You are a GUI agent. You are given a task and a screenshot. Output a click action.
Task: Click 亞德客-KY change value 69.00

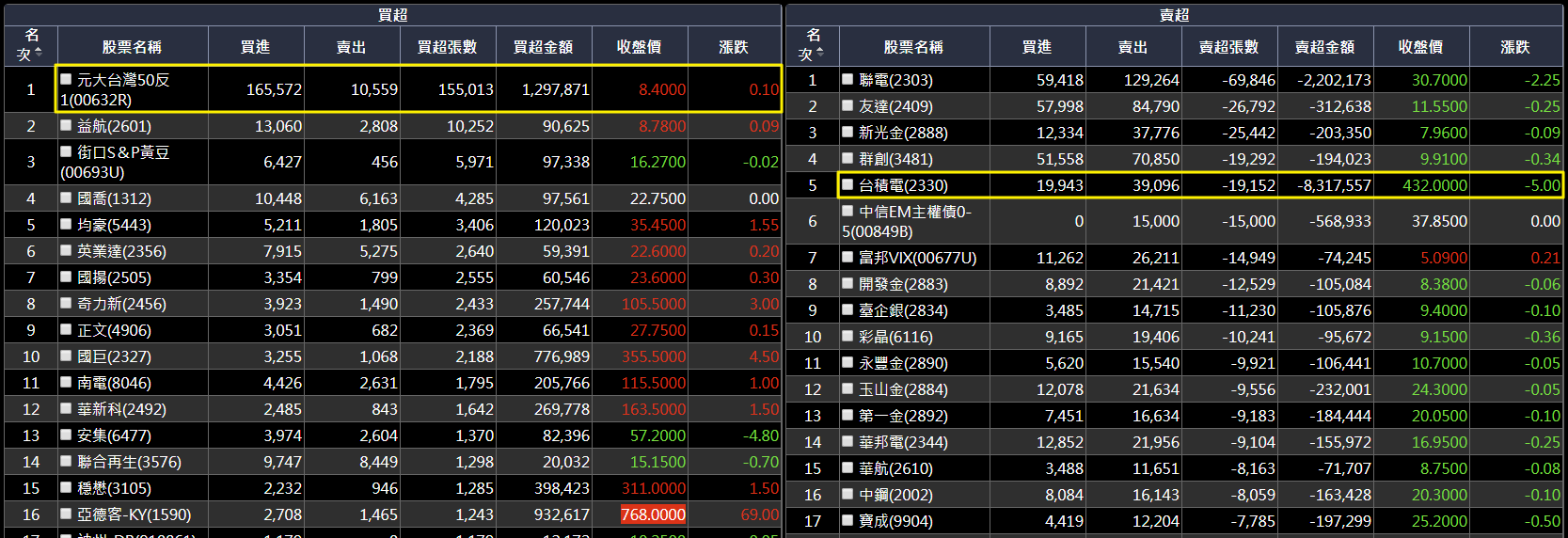(x=759, y=514)
